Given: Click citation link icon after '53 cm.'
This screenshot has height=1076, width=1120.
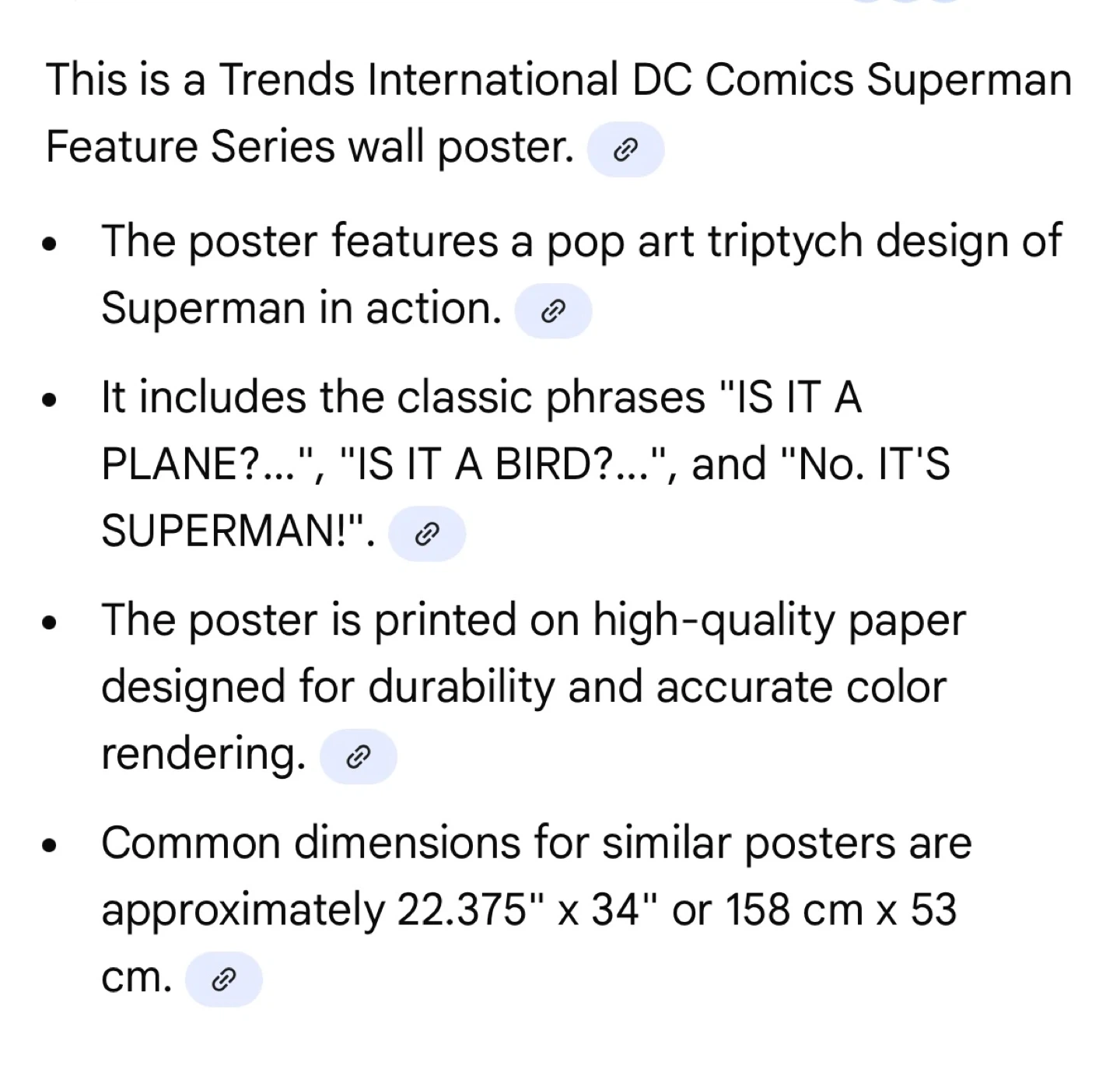Looking at the screenshot, I should 224,979.
